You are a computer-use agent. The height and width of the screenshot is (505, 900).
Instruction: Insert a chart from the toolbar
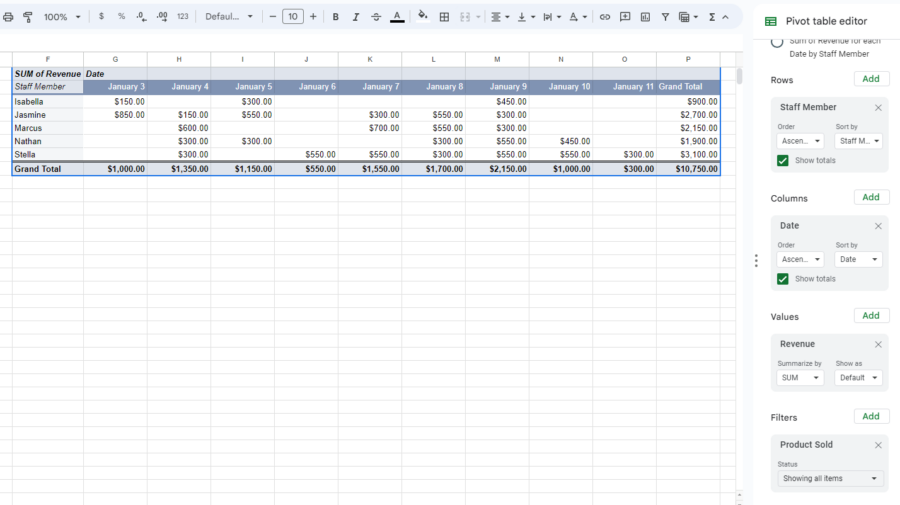[x=645, y=17]
